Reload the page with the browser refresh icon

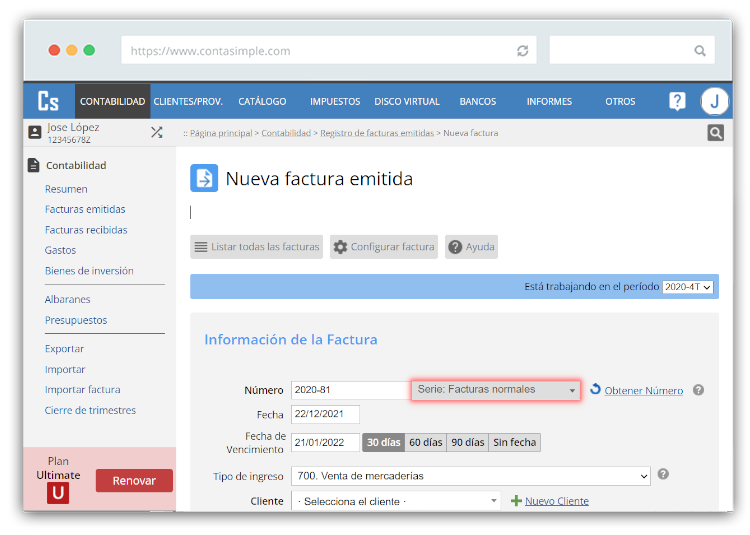(x=522, y=51)
